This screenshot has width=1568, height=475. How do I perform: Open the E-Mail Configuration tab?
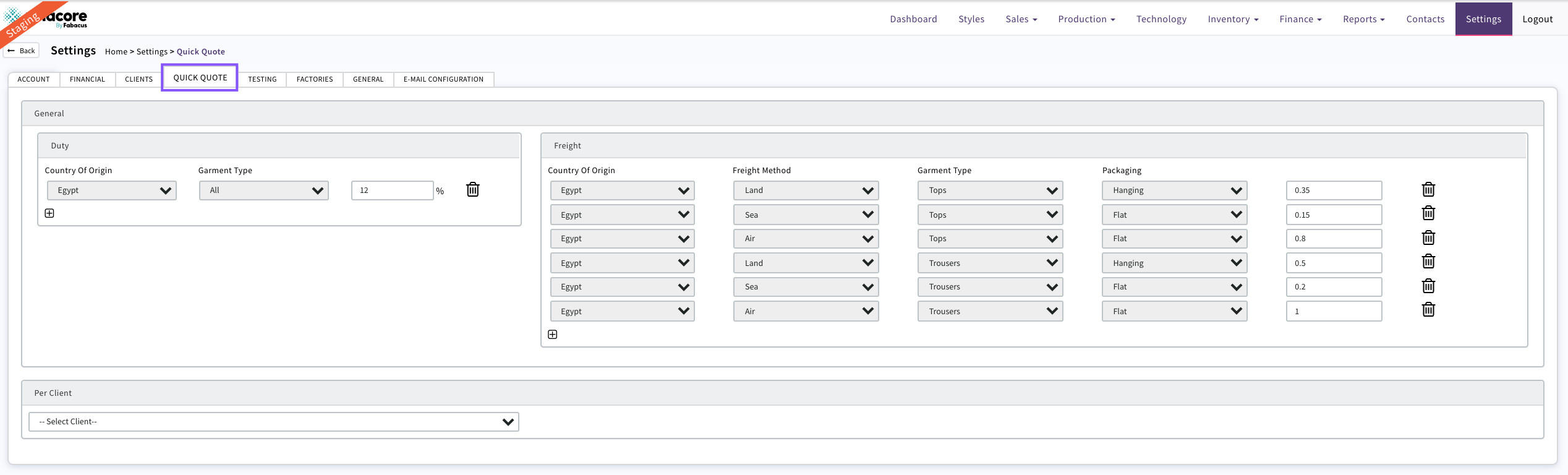443,79
